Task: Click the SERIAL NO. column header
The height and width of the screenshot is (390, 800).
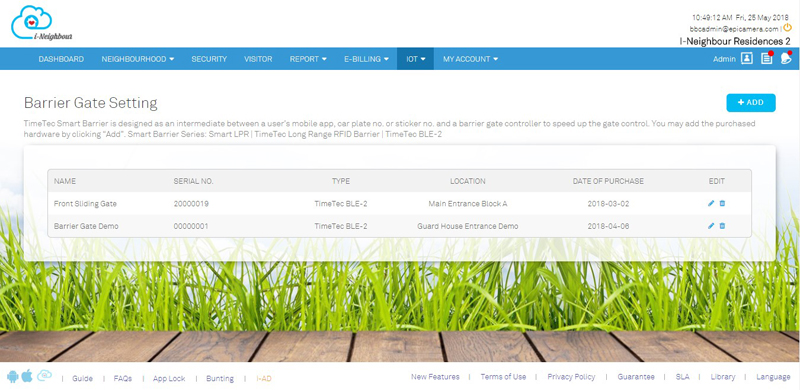Action: [x=193, y=181]
